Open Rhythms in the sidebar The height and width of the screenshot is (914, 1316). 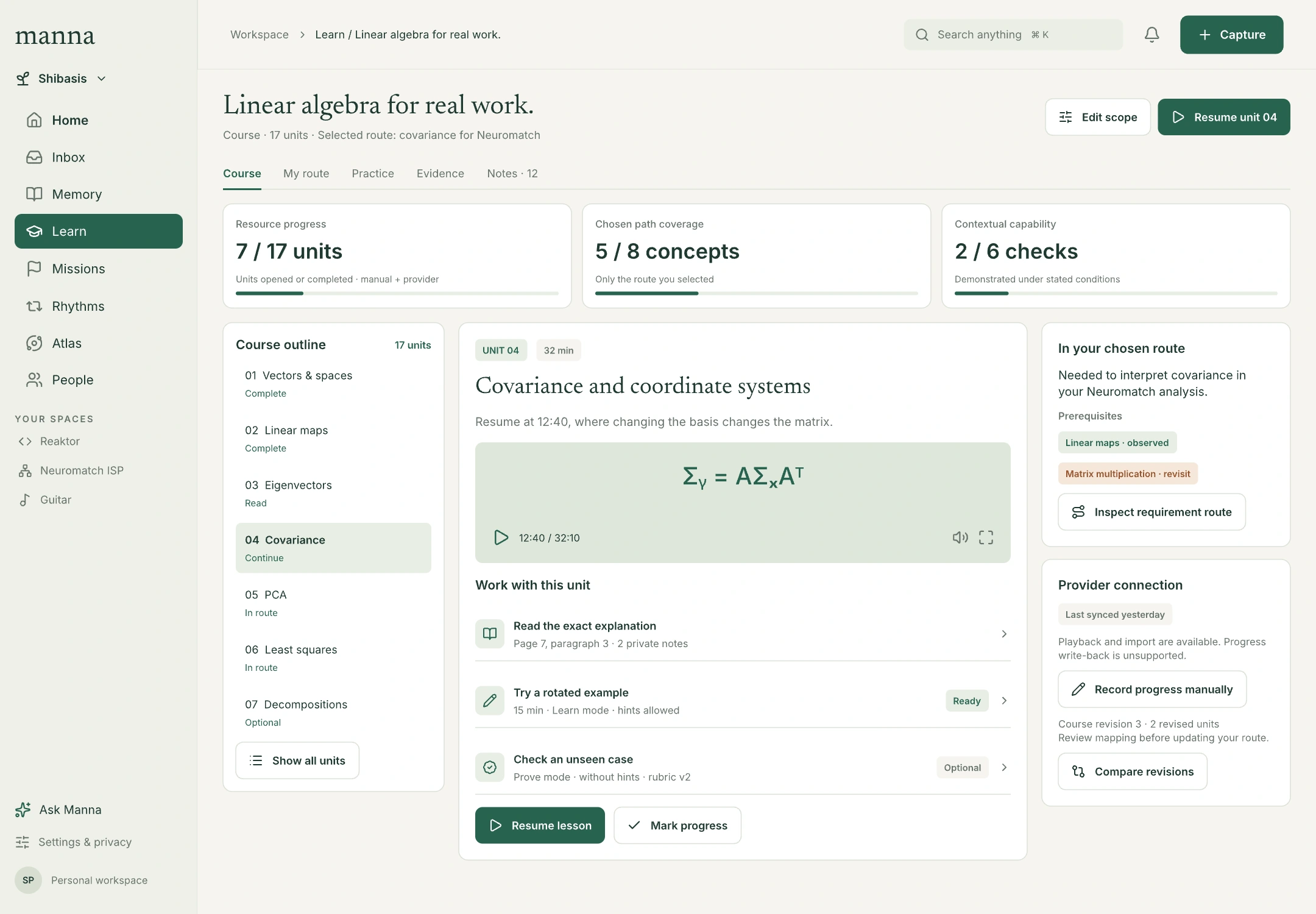tap(99, 306)
